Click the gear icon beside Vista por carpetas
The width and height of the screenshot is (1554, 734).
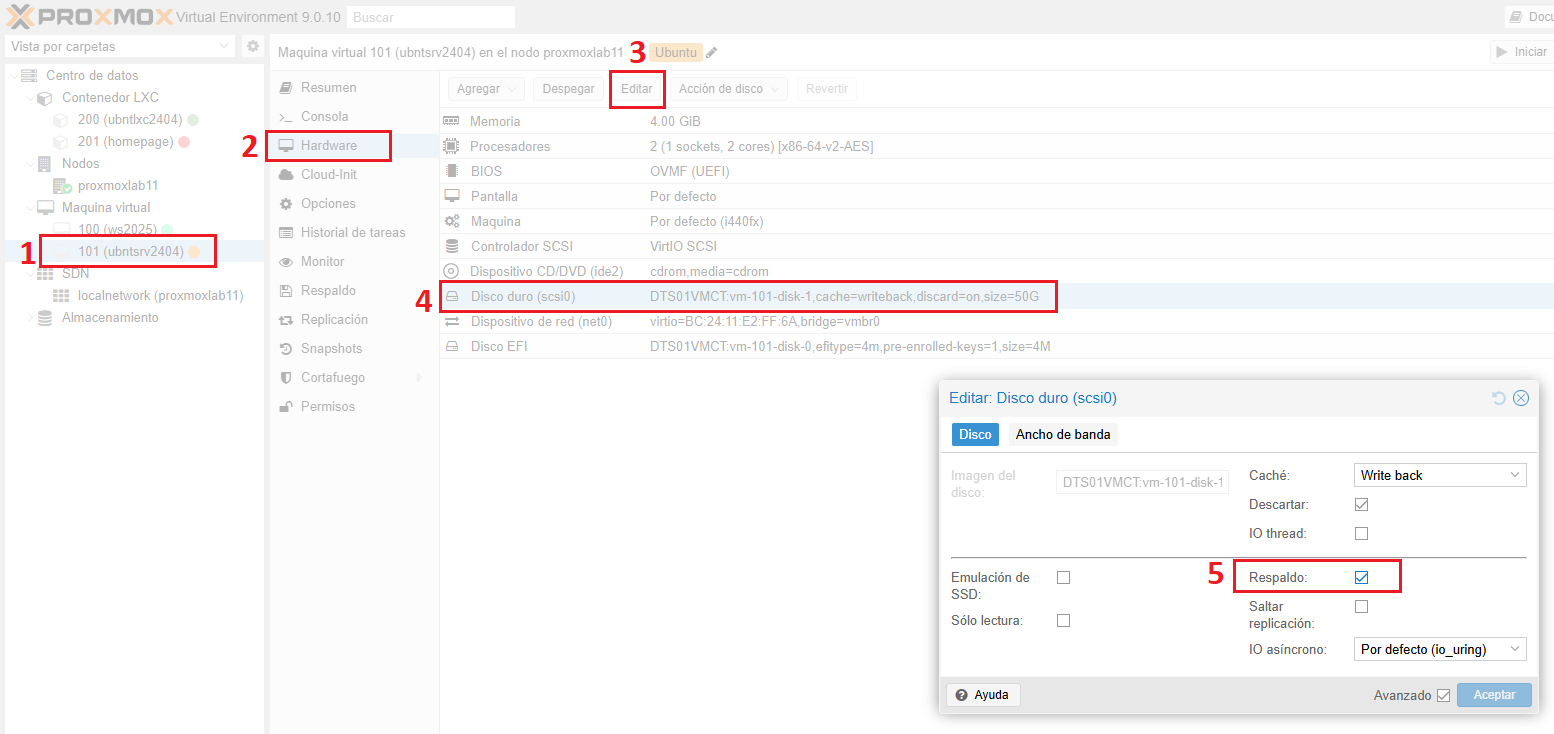[252, 45]
